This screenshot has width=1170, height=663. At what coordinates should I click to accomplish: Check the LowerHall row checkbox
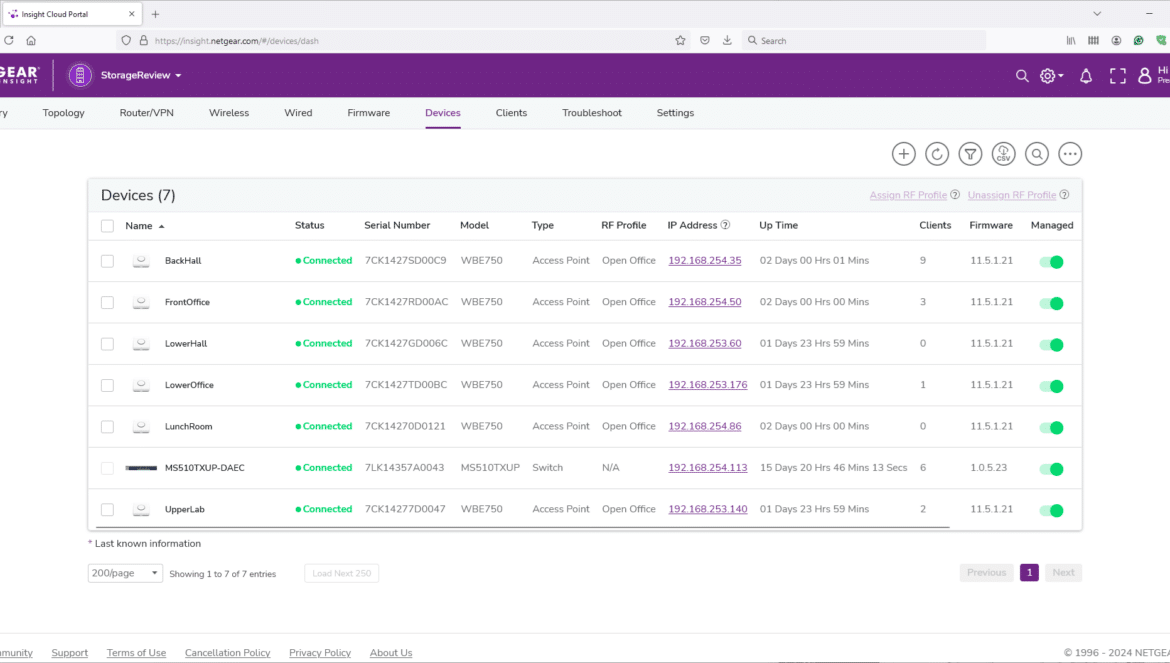[107, 344]
